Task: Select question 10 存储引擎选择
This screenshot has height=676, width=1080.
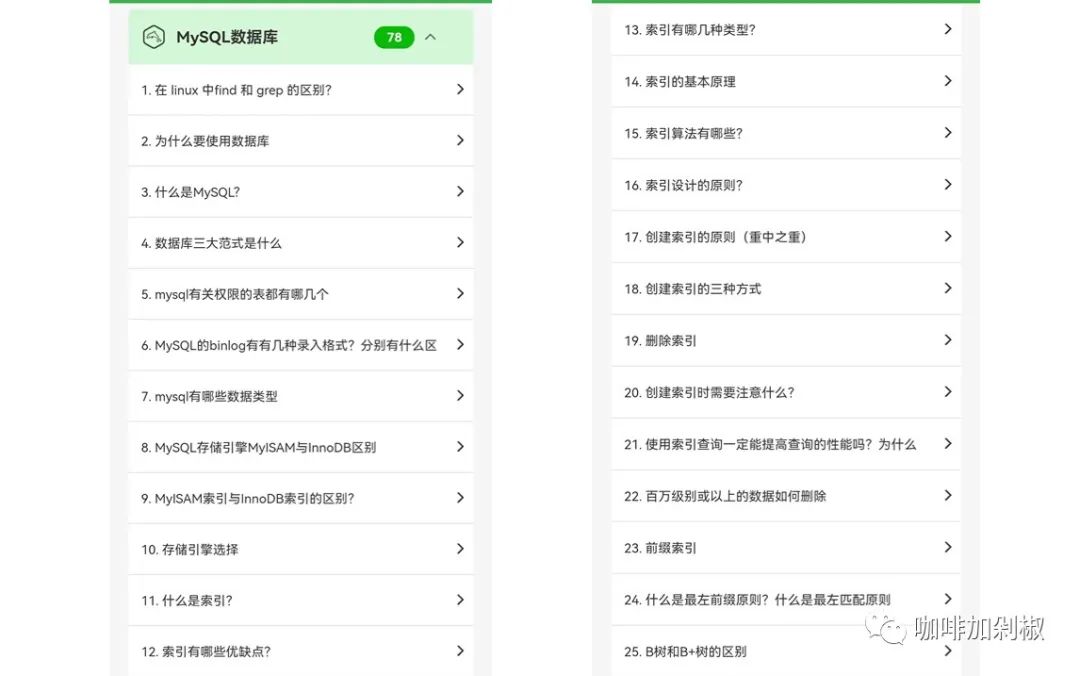Action: [300, 549]
